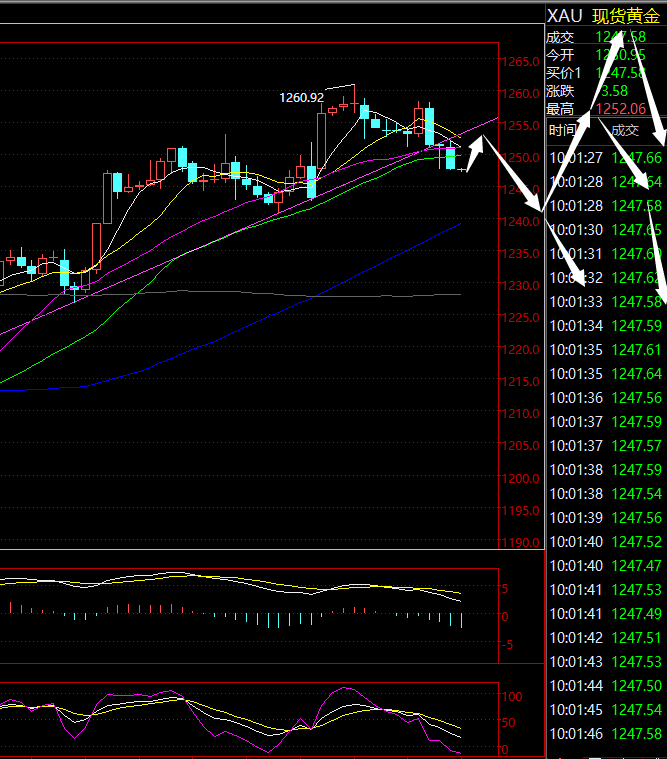Image resolution: width=667 pixels, height=759 pixels.
Task: Click the 1260.92 peak price annotation
Action: pyautogui.click(x=302, y=98)
